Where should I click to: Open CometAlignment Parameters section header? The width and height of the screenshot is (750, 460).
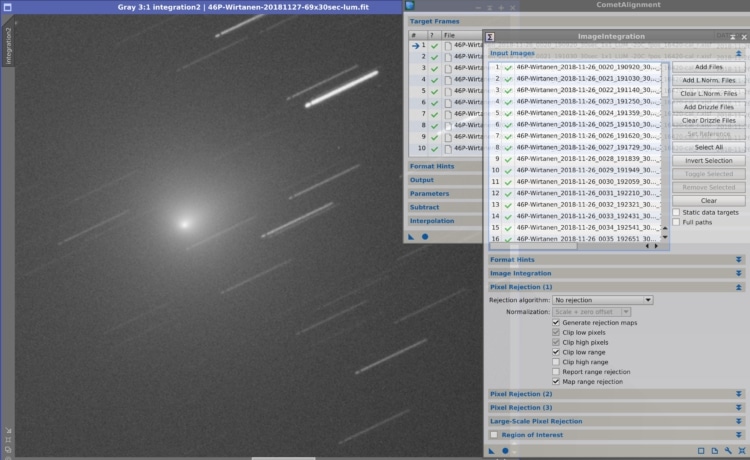coord(430,194)
